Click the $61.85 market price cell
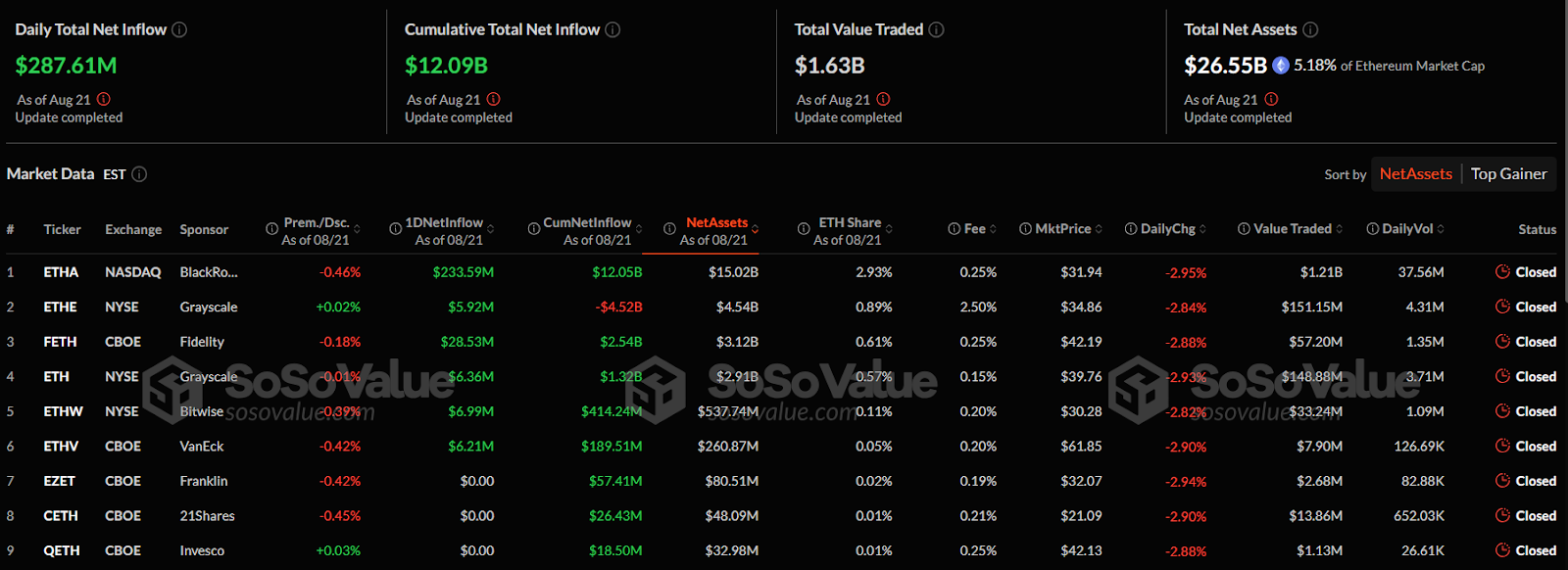The height and width of the screenshot is (570, 1568). (1081, 446)
